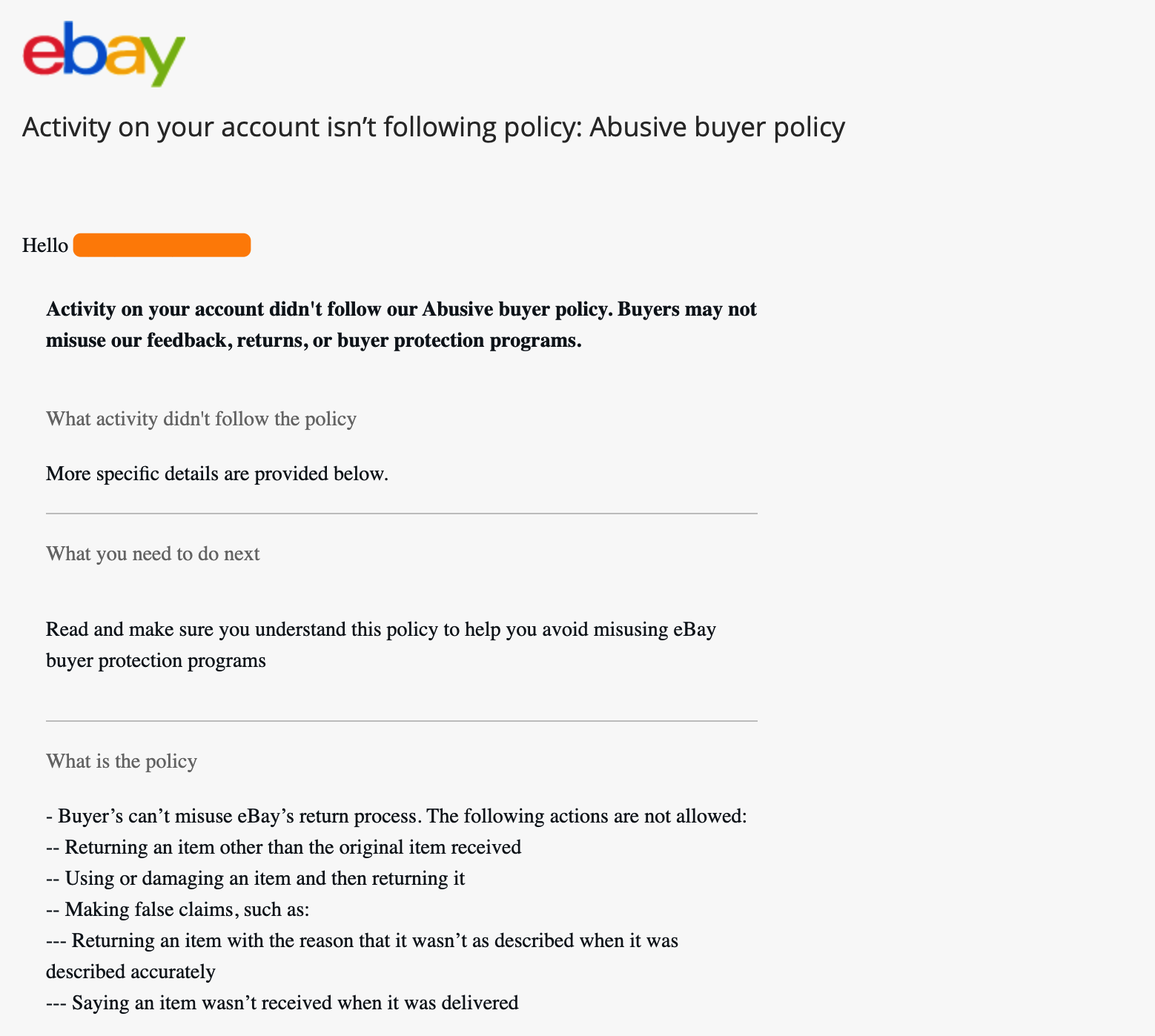Select the "What you need to do next" heading
1155x1036 pixels.
click(153, 554)
